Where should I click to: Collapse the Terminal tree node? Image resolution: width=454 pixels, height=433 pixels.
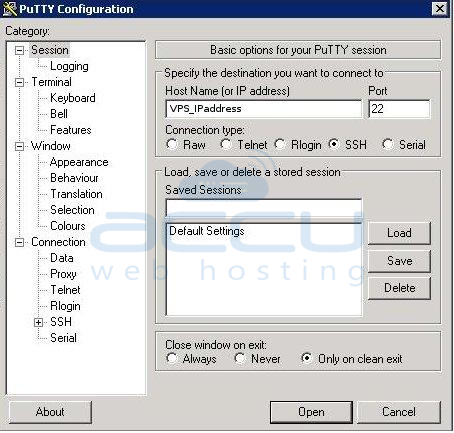click(x=20, y=82)
